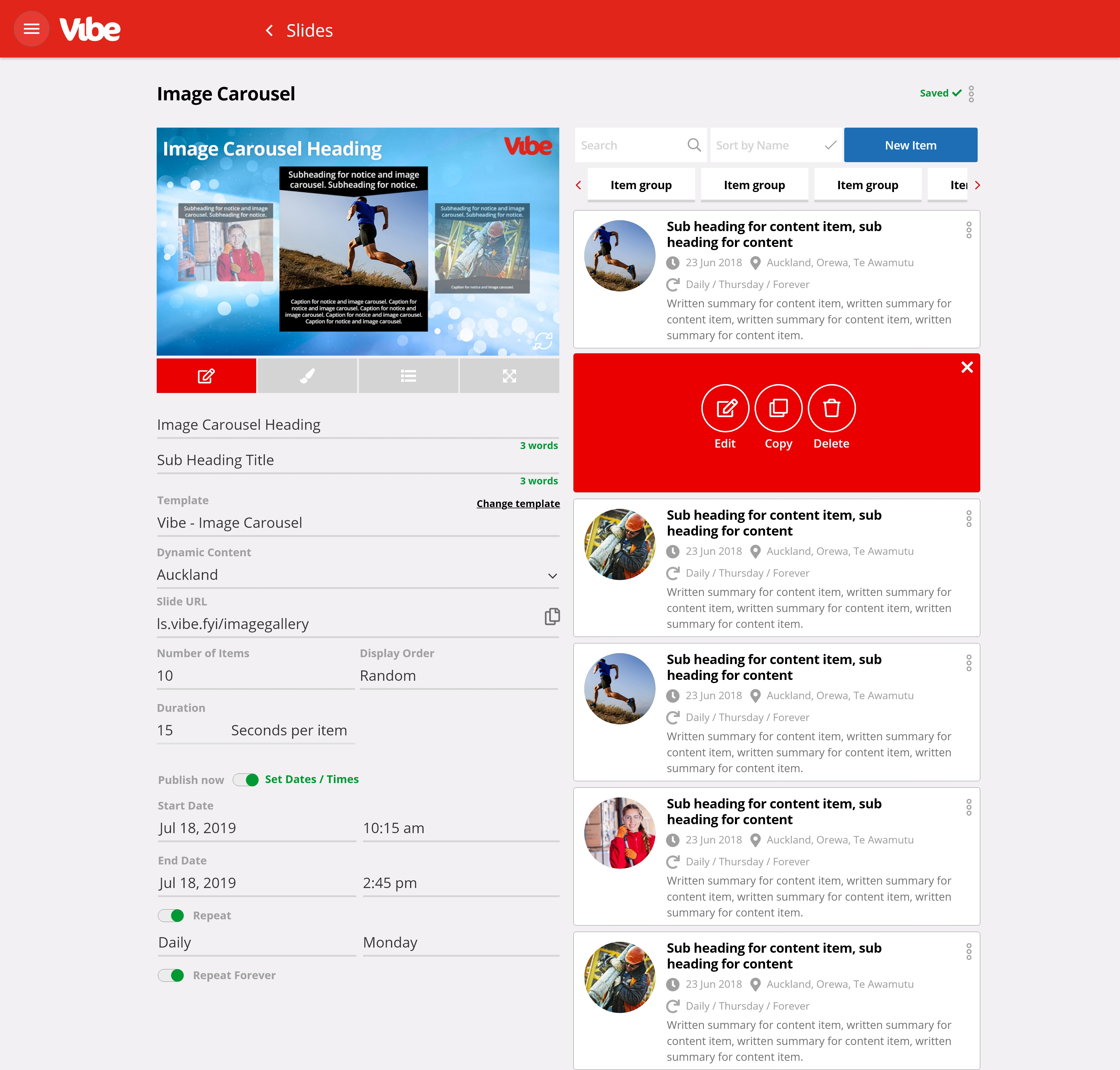Open the list view tab icon
This screenshot has height=1070, width=1120.
click(408, 376)
